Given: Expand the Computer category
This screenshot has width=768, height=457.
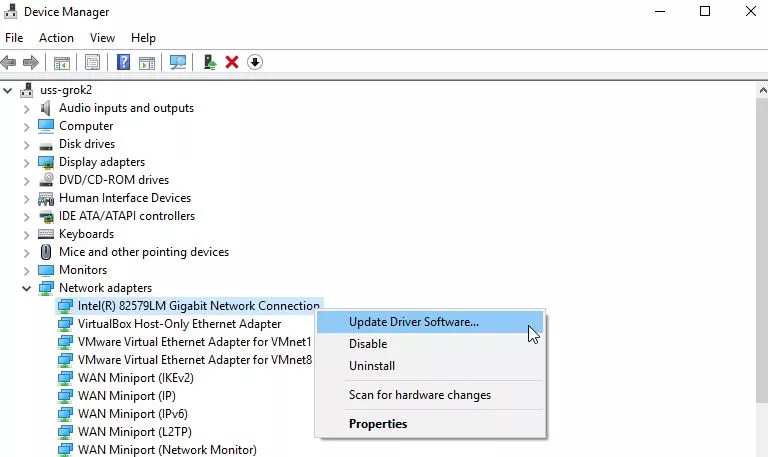Looking at the screenshot, I should tap(26, 126).
